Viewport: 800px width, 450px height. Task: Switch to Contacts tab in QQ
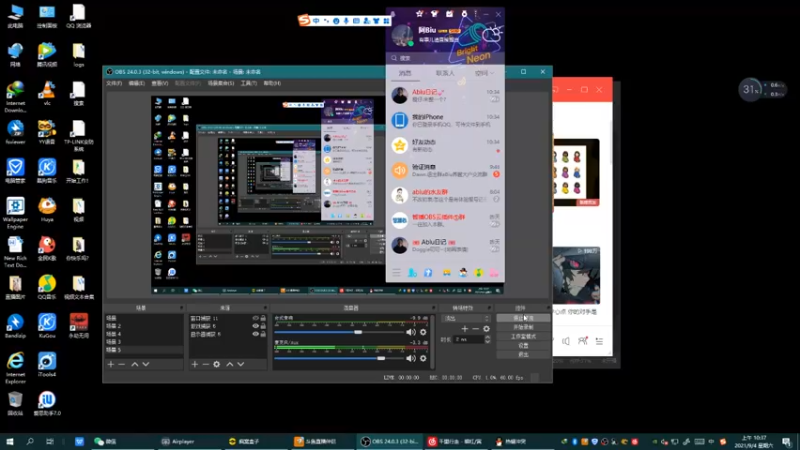pos(445,73)
